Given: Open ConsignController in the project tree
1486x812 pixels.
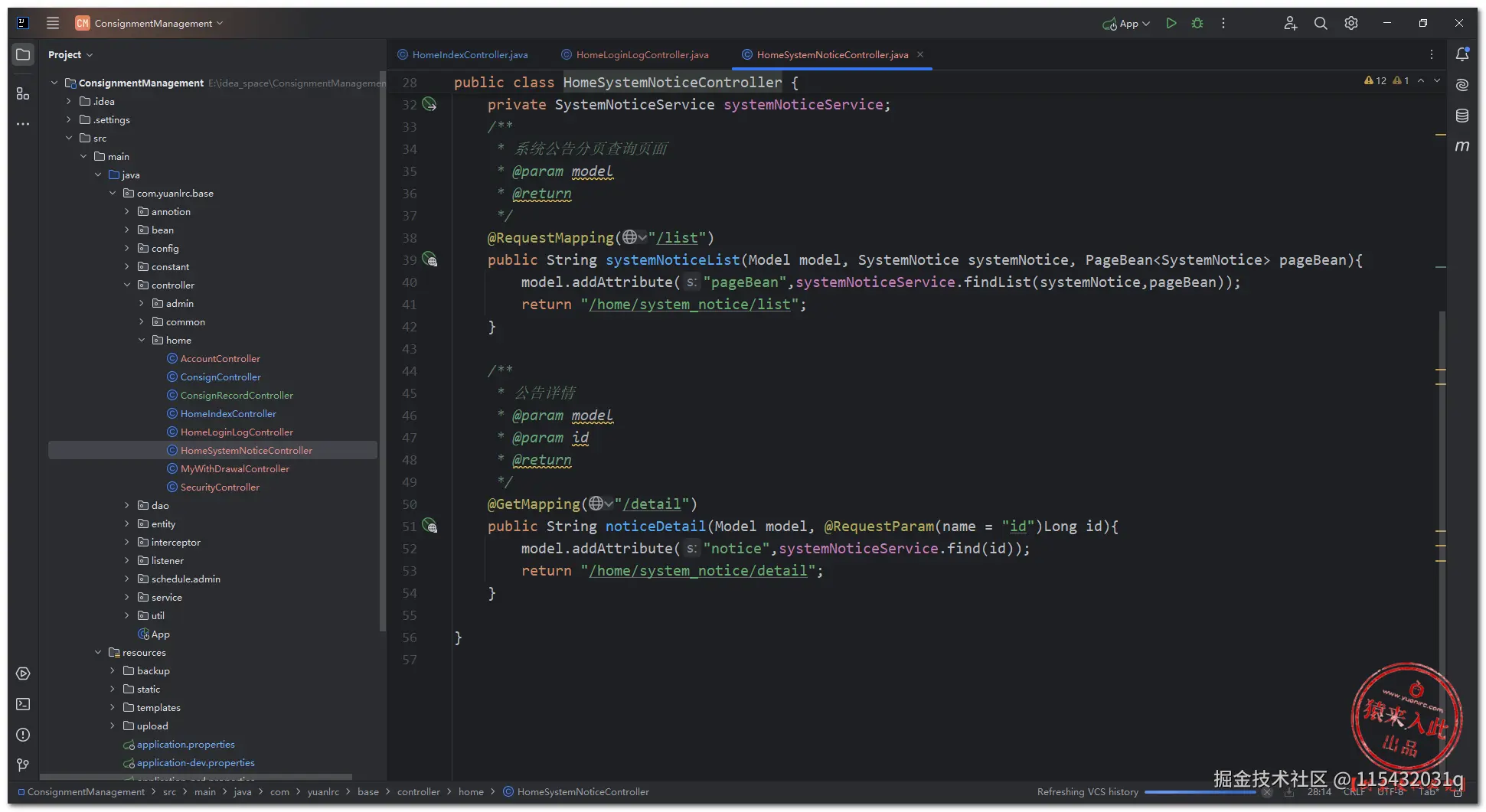Looking at the screenshot, I should tap(220, 377).
